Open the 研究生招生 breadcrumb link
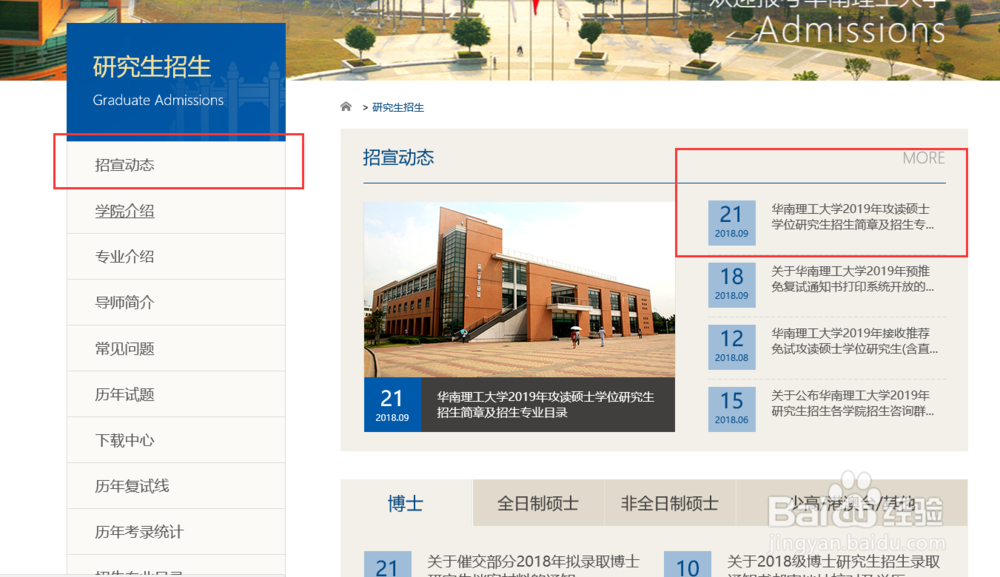Image resolution: width=1000 pixels, height=577 pixels. [x=398, y=108]
